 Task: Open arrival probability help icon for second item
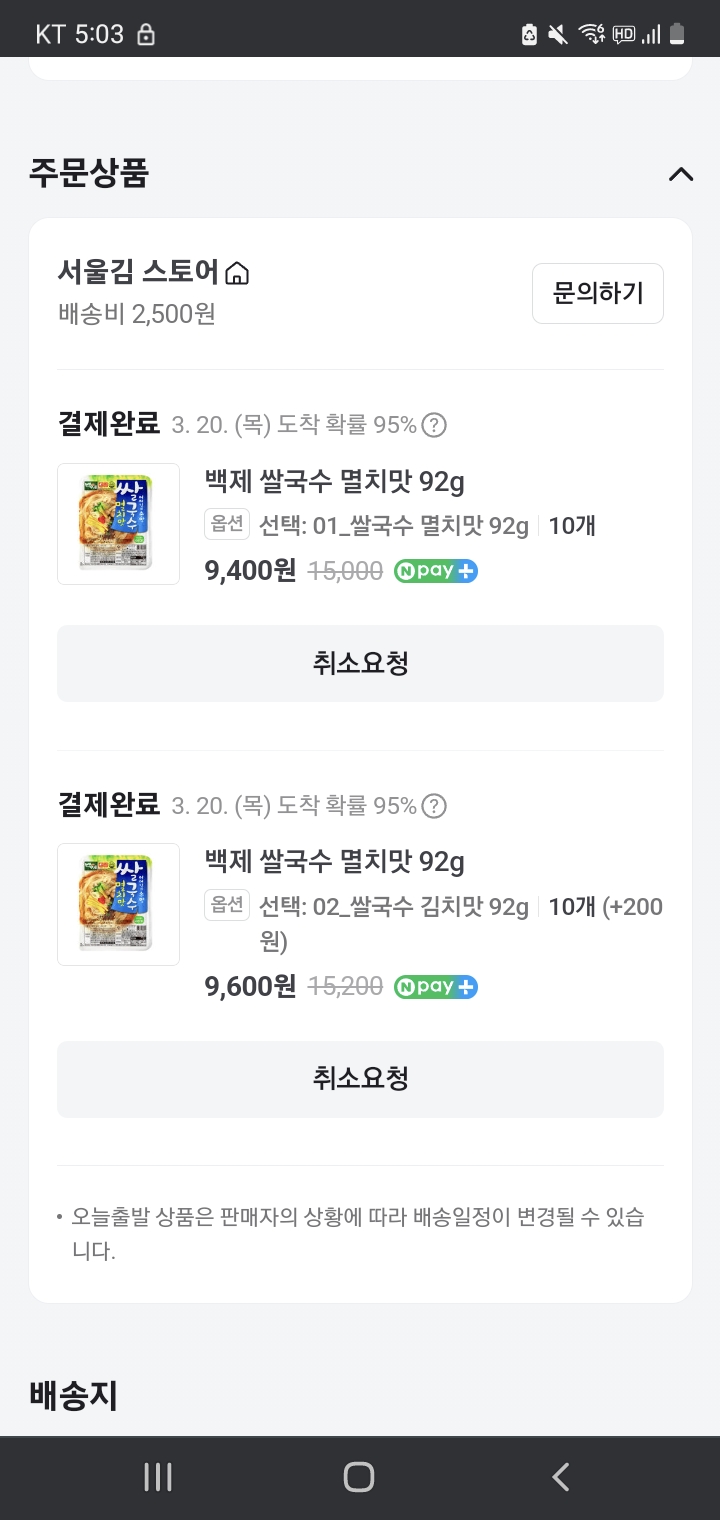click(433, 805)
